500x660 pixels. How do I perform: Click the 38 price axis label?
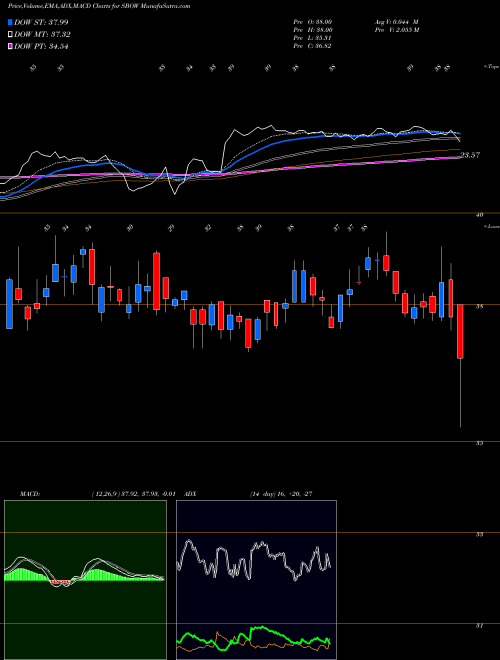(x=479, y=307)
